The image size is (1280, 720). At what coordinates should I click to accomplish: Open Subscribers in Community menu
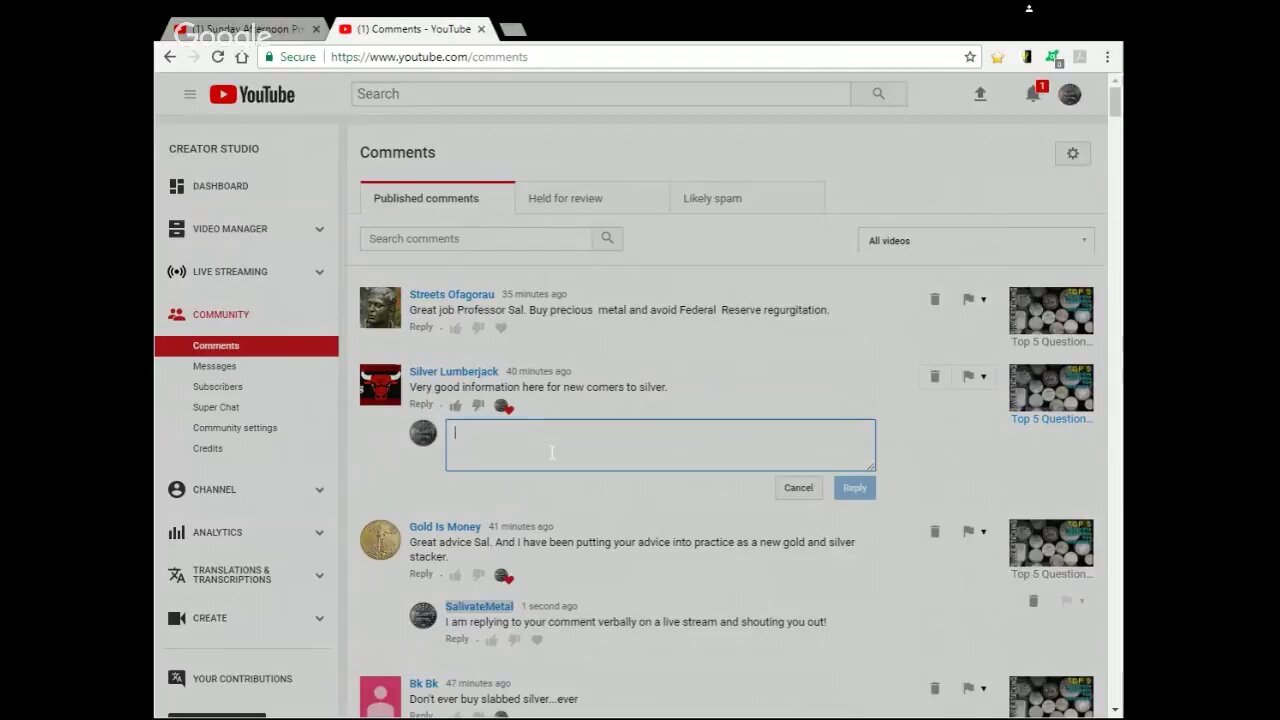217,387
